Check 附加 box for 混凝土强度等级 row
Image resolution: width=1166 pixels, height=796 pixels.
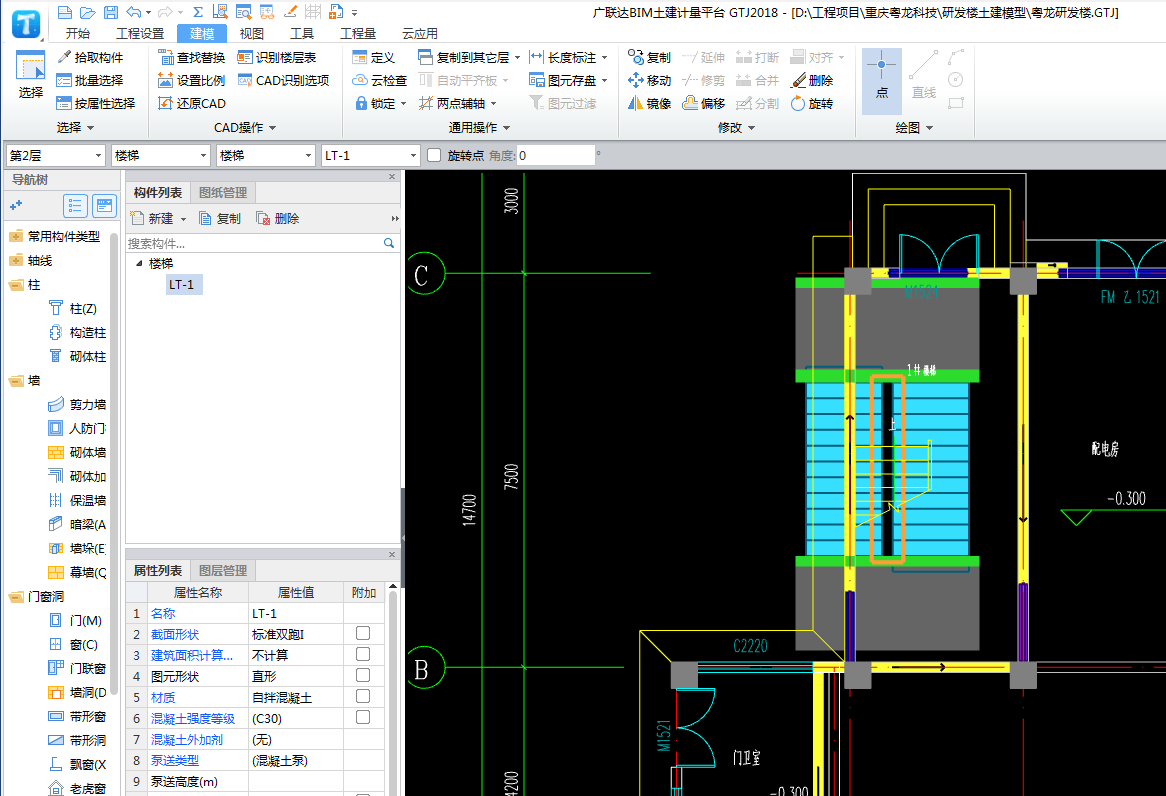coord(363,717)
